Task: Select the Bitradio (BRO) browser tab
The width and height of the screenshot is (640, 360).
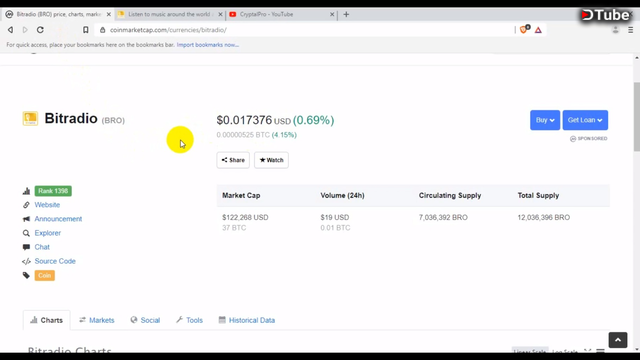Action: pyautogui.click(x=57, y=14)
